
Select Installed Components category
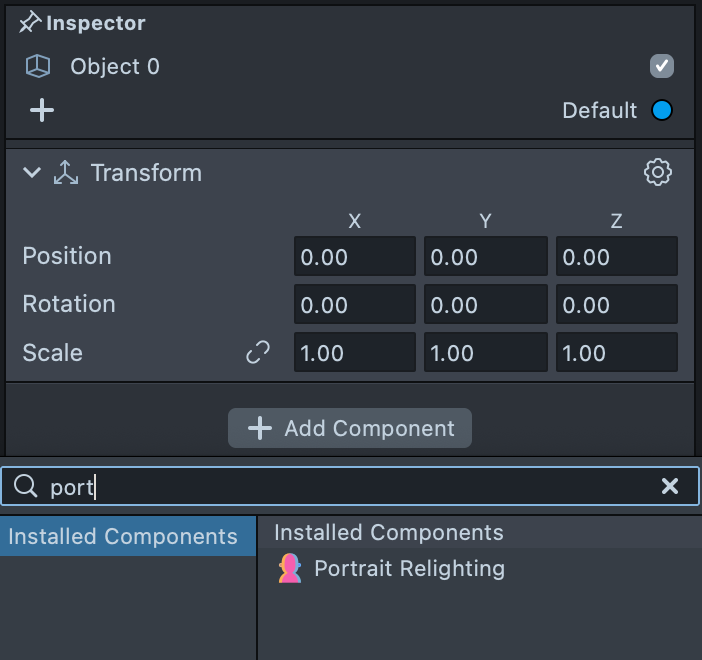(123, 537)
